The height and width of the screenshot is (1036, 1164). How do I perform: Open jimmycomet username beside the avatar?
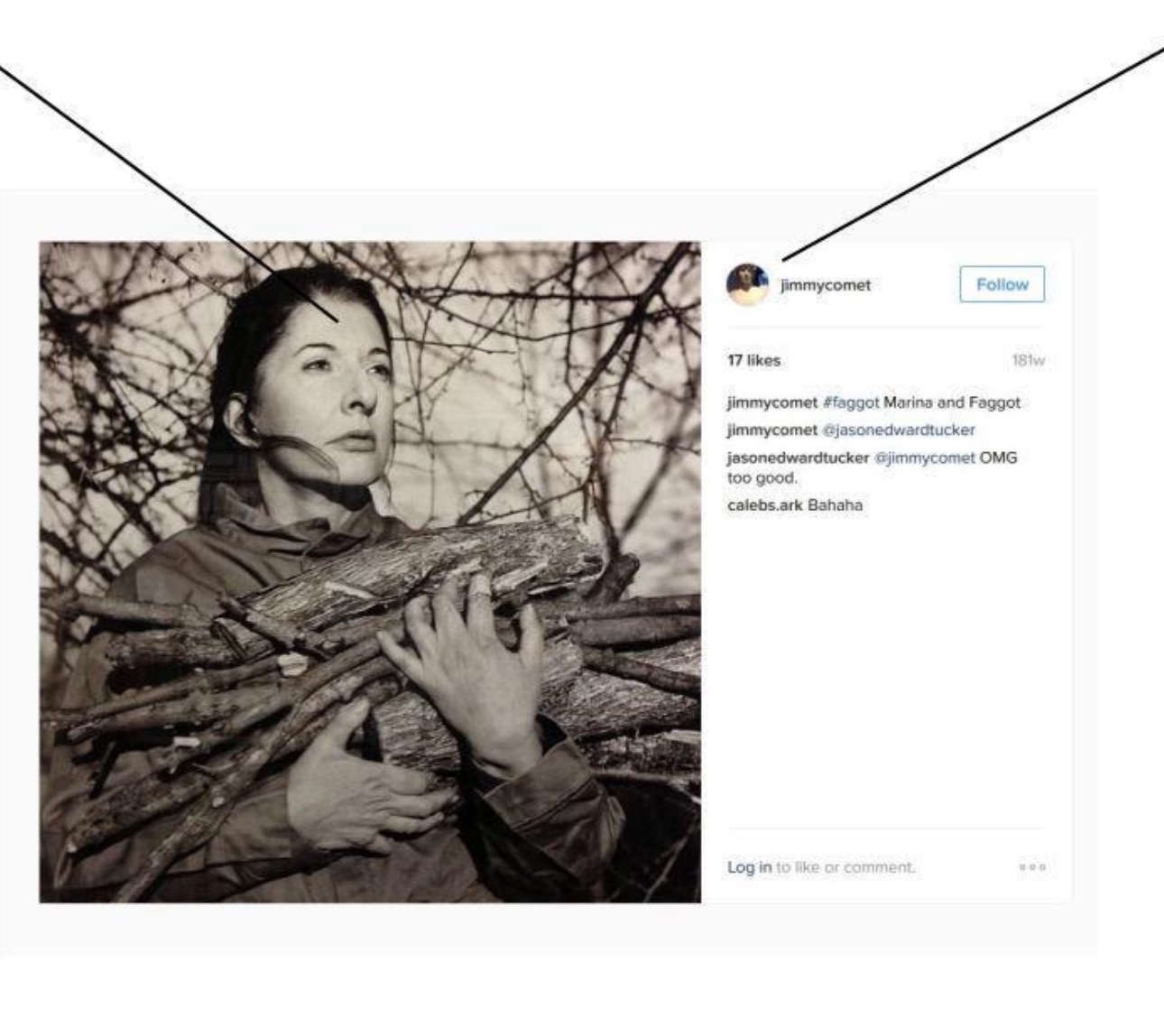pos(826,285)
